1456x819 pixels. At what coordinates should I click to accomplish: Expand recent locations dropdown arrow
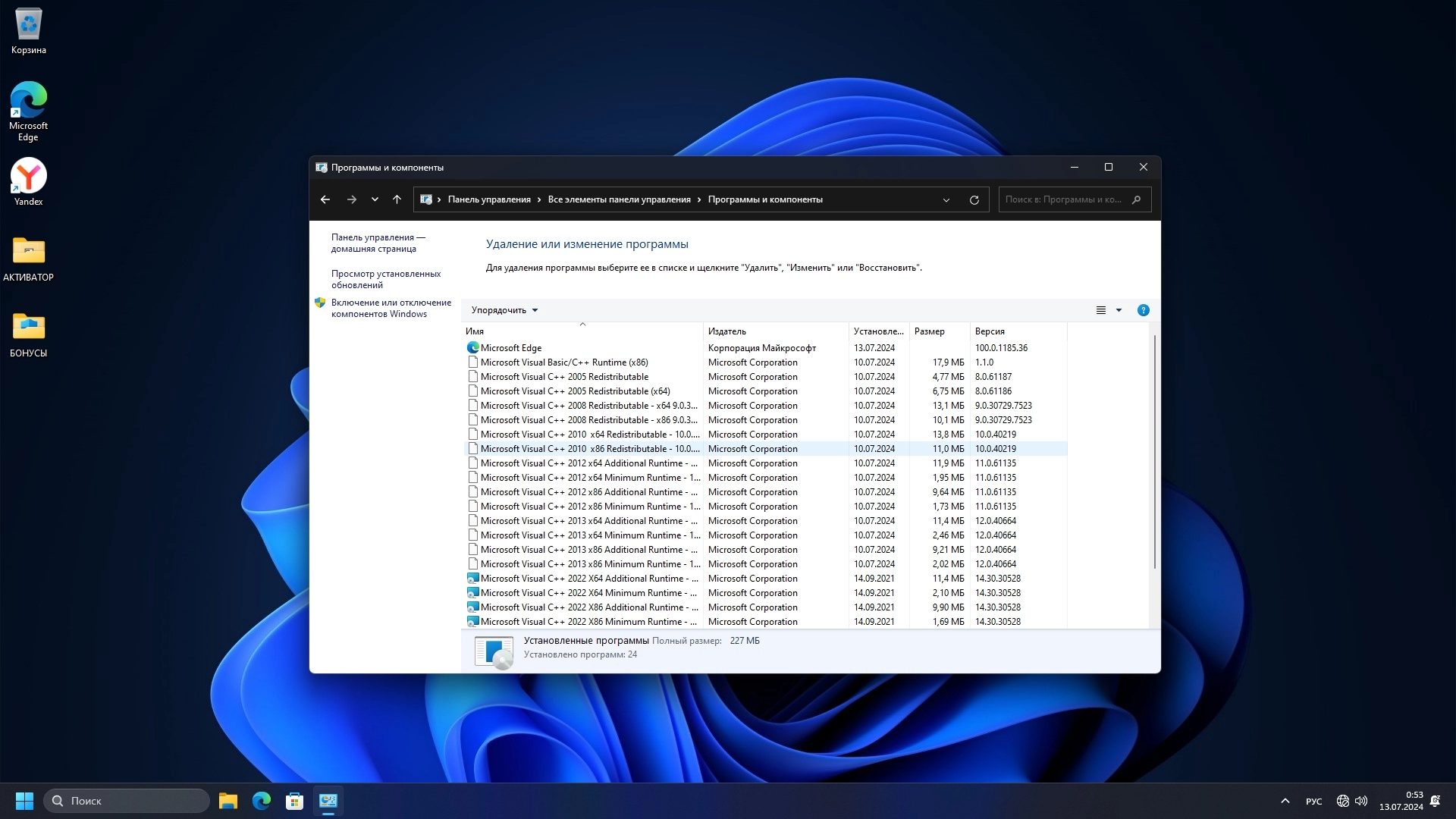click(375, 199)
